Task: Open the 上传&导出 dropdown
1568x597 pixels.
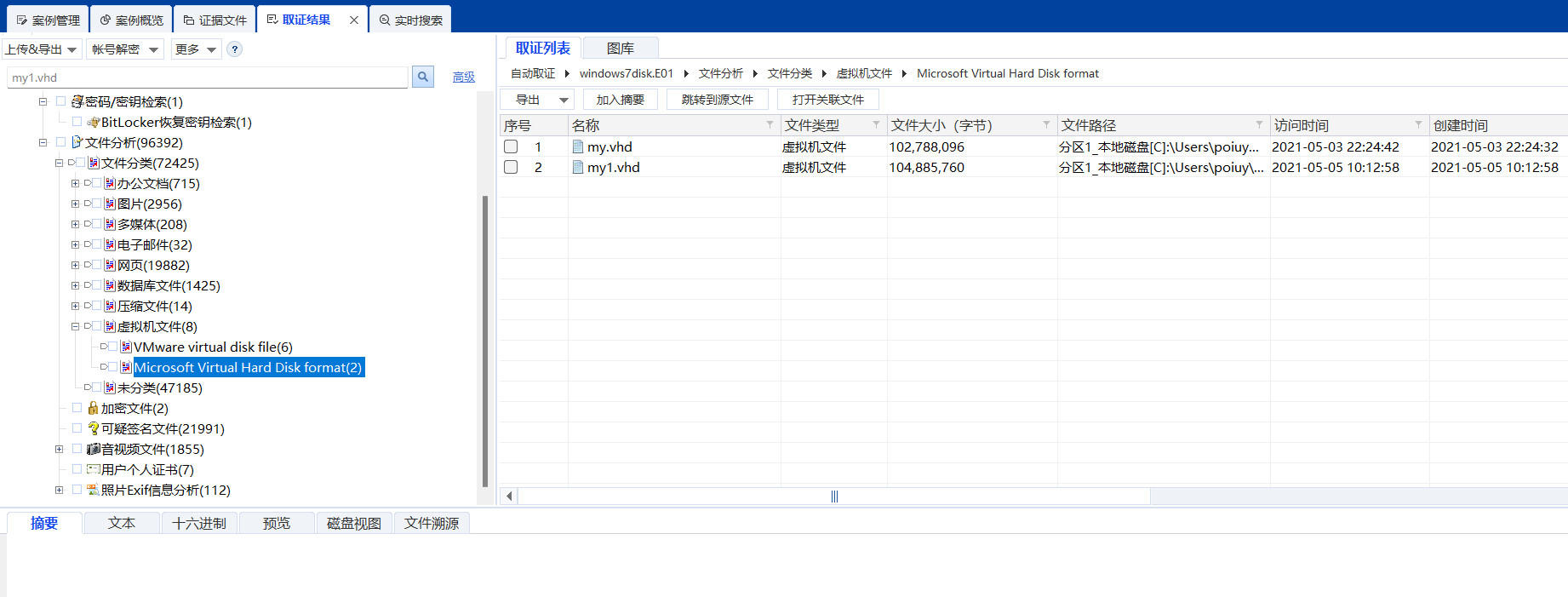Action: pyautogui.click(x=42, y=49)
